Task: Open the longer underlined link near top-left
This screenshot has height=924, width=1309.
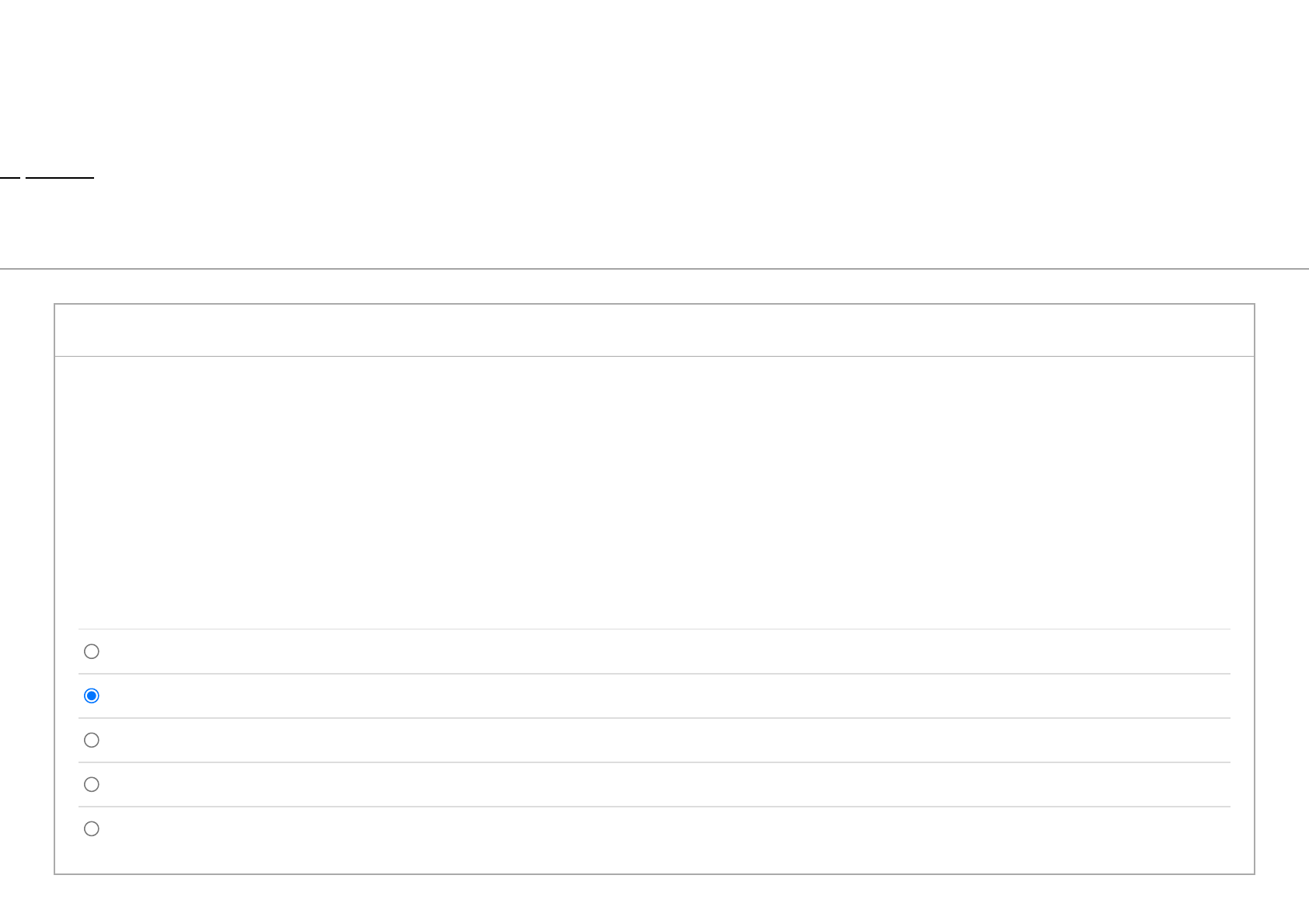Action: point(60,177)
